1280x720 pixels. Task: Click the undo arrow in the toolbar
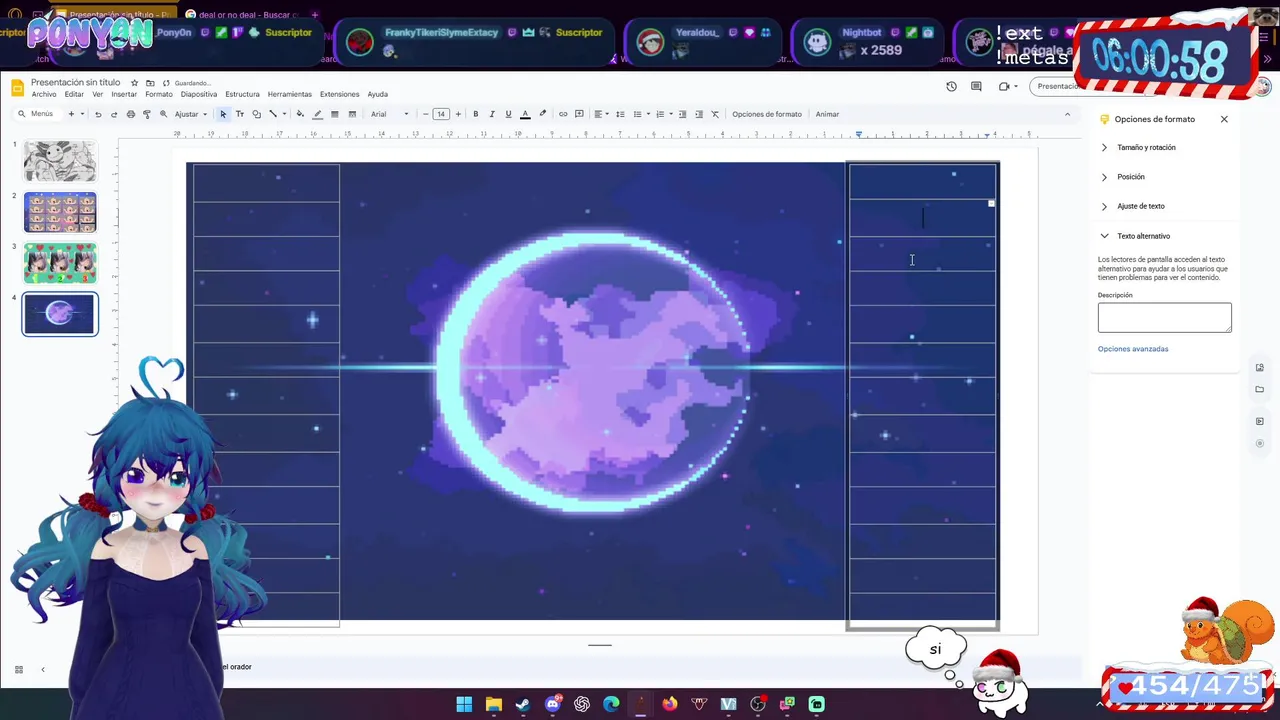98,114
